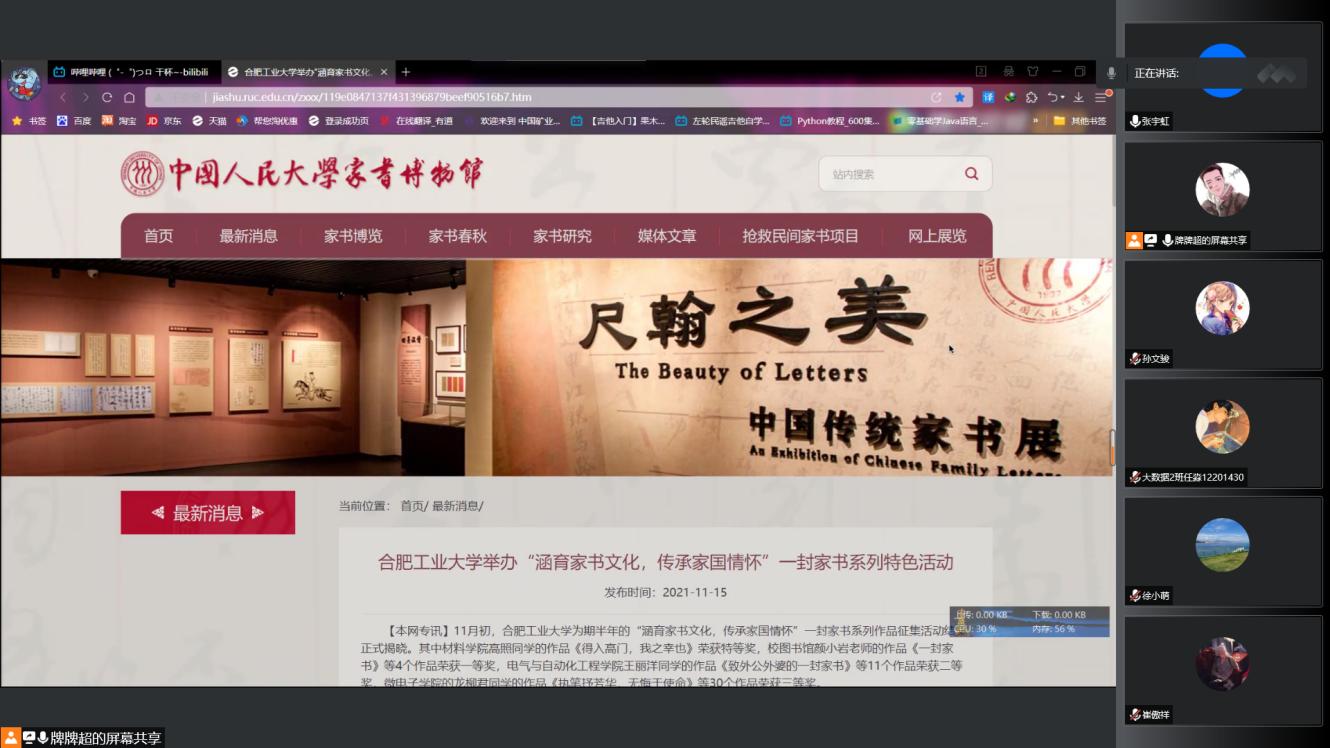Open the 京东 bookmark
1330x748 pixels.
164,121
